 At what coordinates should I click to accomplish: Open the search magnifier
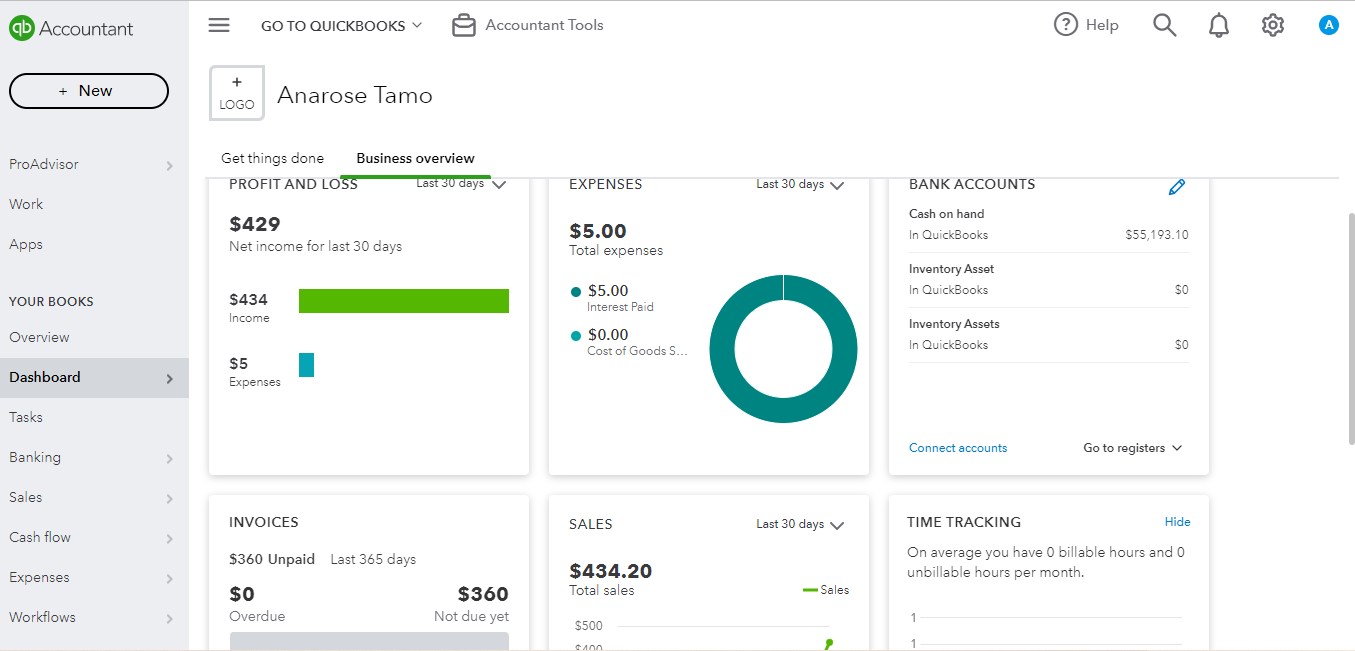(1164, 25)
